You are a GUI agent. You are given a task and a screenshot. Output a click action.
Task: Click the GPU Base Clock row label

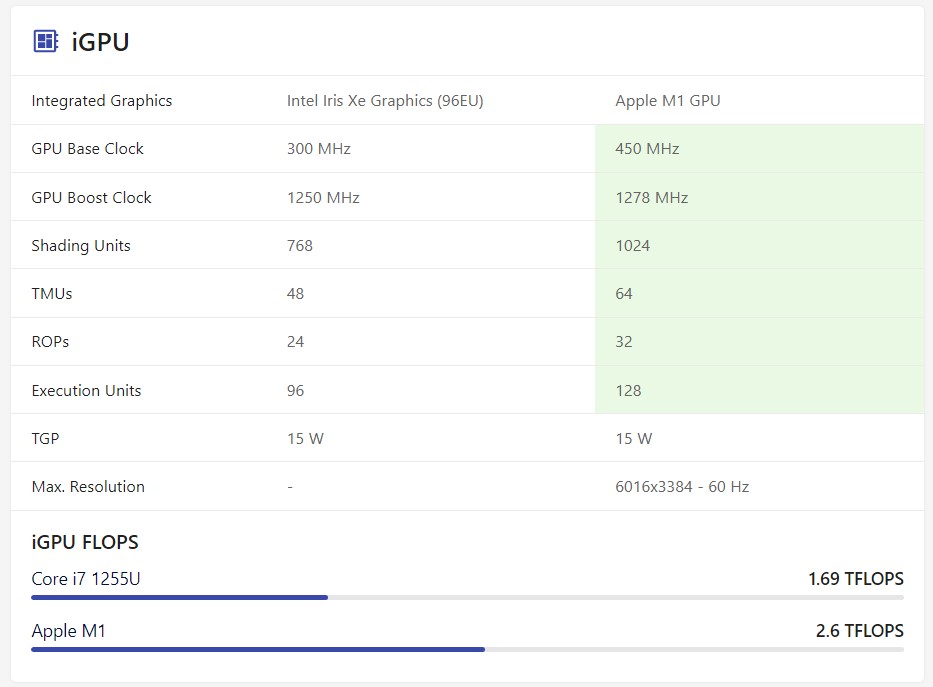point(87,149)
